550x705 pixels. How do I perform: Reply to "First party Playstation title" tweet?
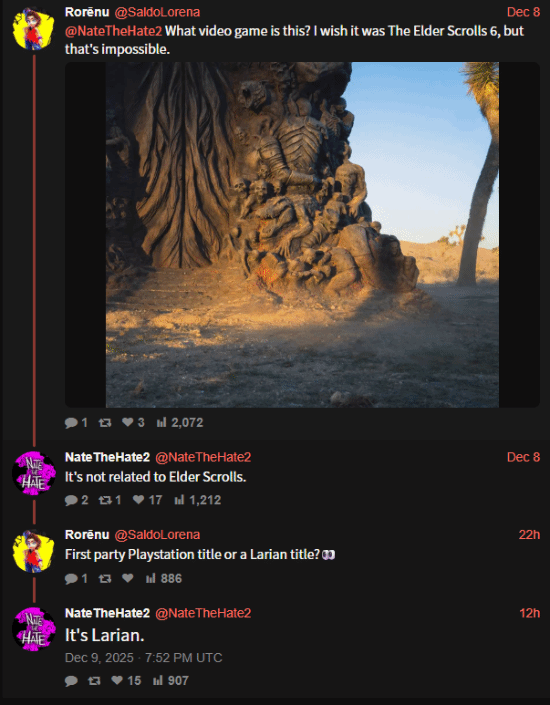click(71, 578)
